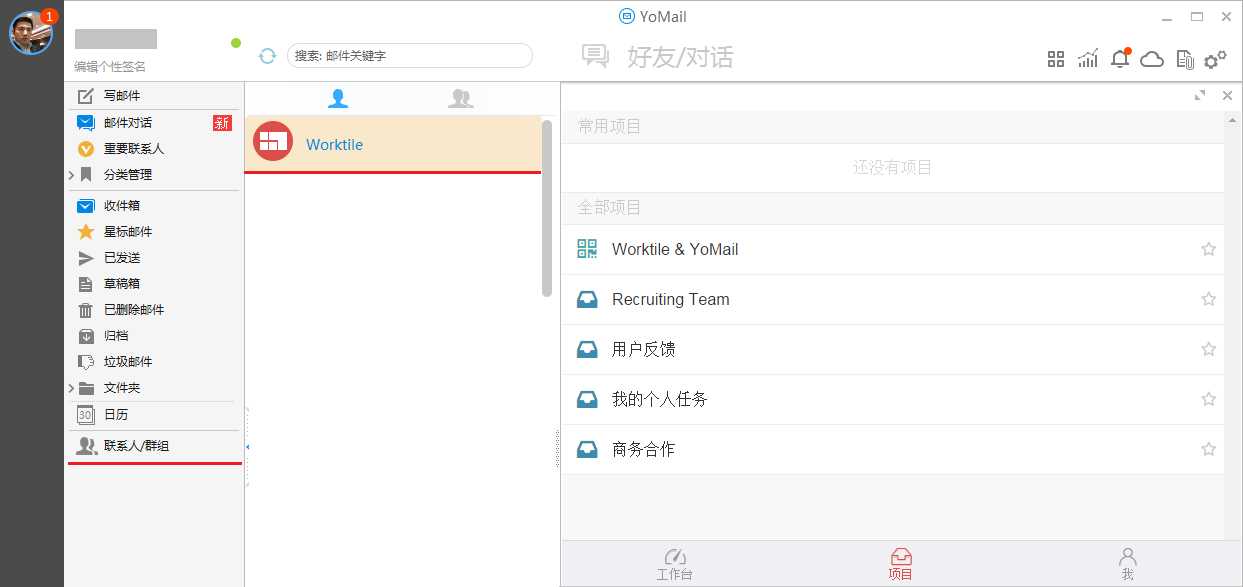
Task: Collapse the sidebar with splitter arrow
Action: pyautogui.click(x=247, y=446)
